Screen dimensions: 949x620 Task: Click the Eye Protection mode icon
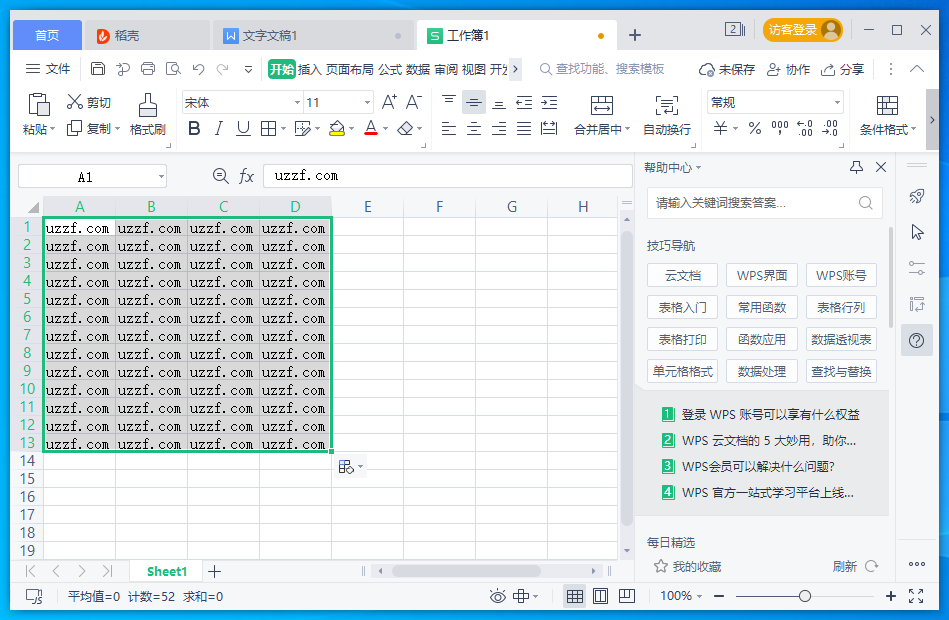click(x=497, y=595)
